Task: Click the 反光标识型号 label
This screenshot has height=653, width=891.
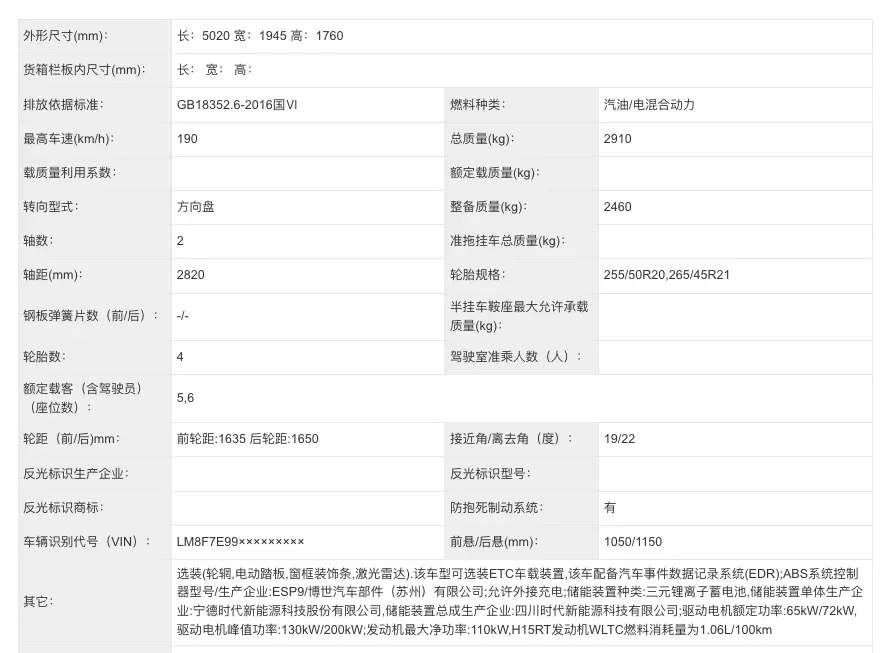Action: (x=490, y=473)
